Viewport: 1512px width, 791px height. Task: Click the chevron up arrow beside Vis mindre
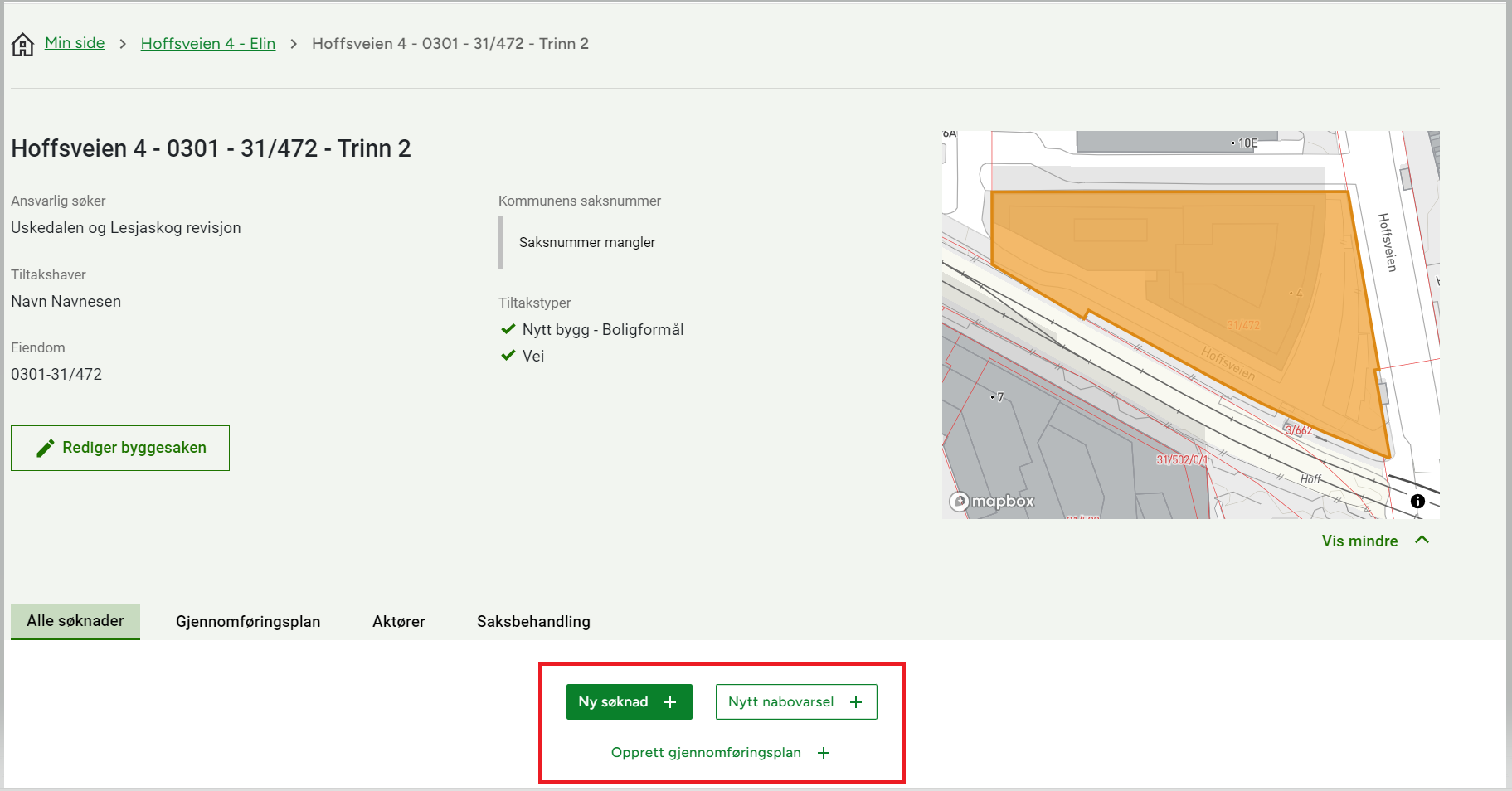(x=1422, y=540)
